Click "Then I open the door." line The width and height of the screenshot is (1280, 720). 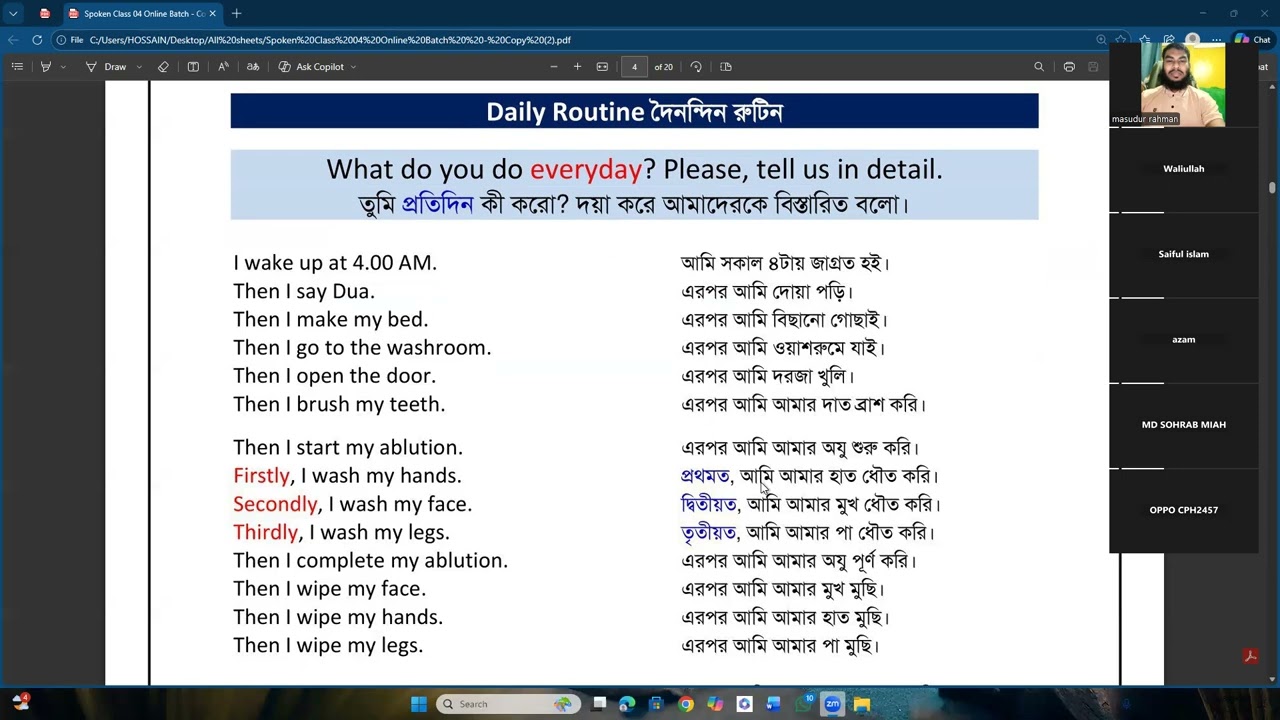334,376
